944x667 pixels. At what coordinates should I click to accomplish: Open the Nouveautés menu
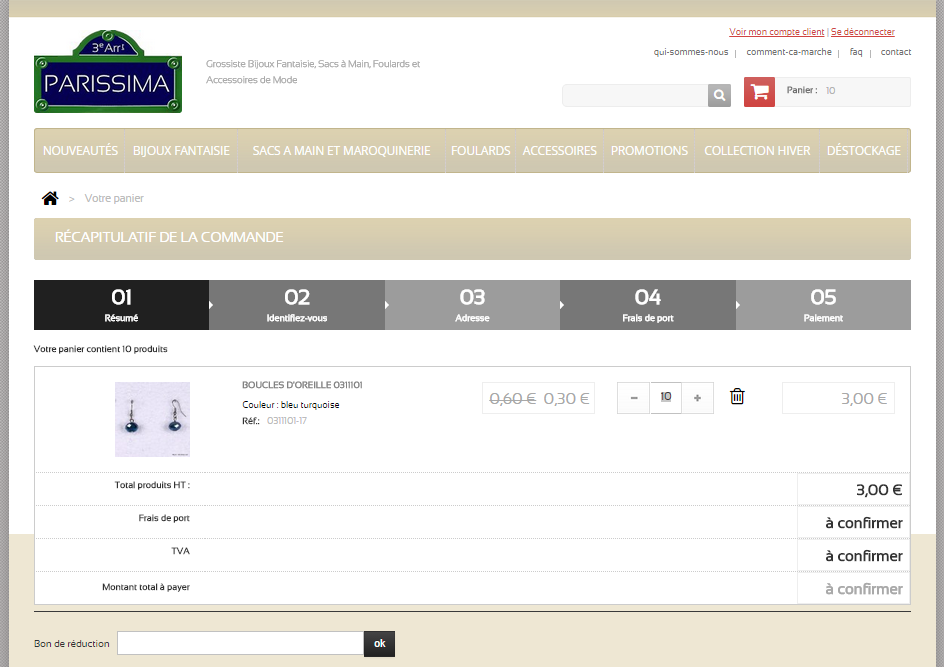point(80,151)
